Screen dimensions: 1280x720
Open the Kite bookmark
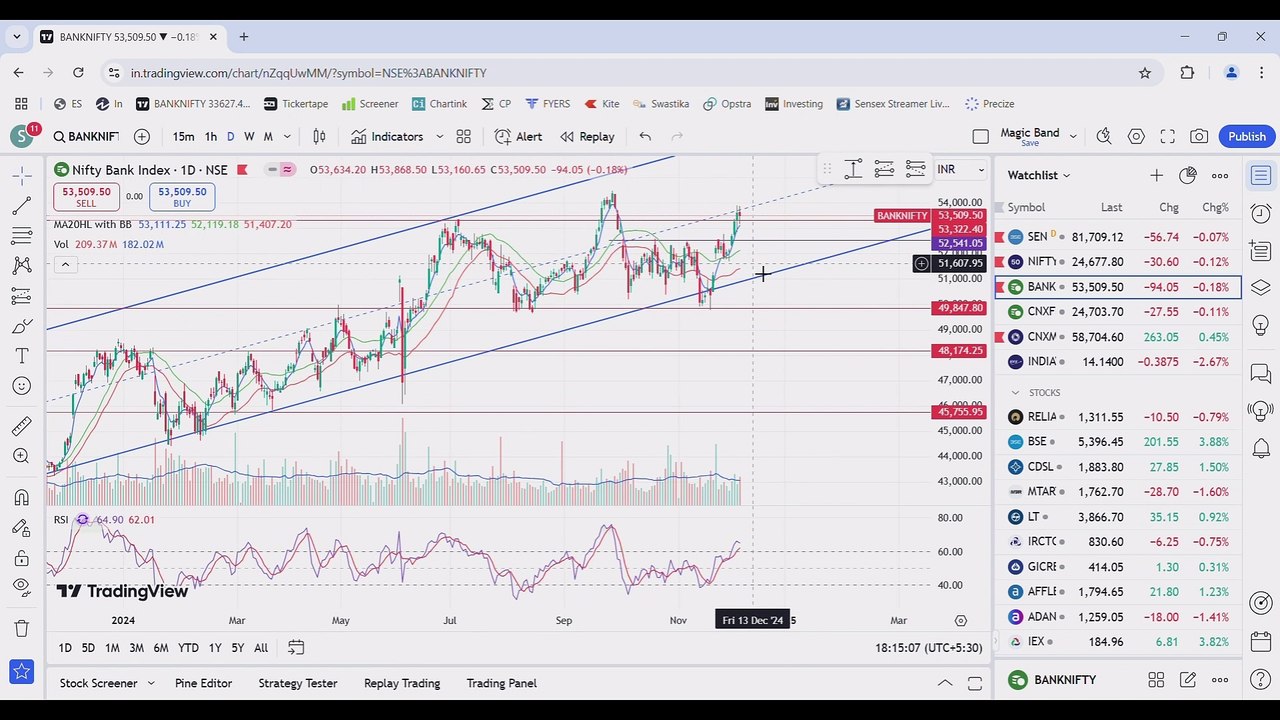point(601,104)
